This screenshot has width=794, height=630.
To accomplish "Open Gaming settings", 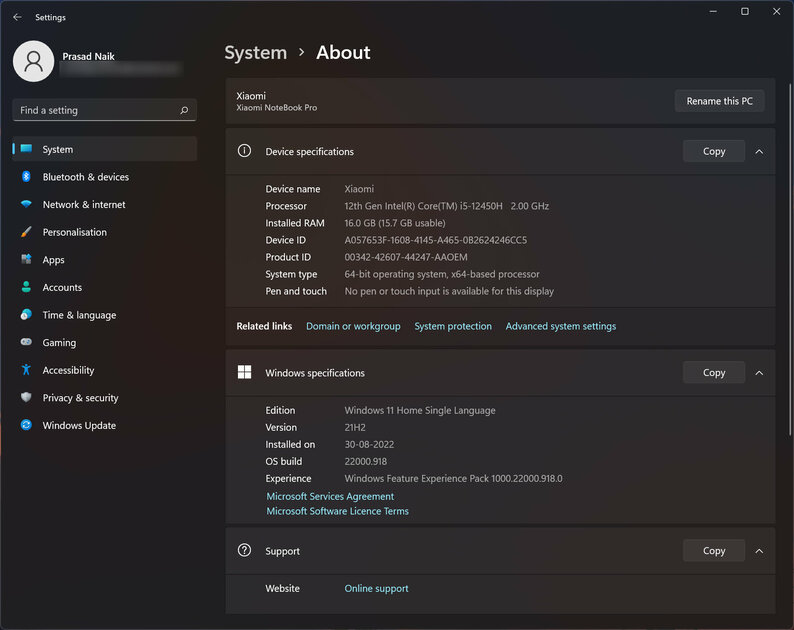I will coord(105,342).
